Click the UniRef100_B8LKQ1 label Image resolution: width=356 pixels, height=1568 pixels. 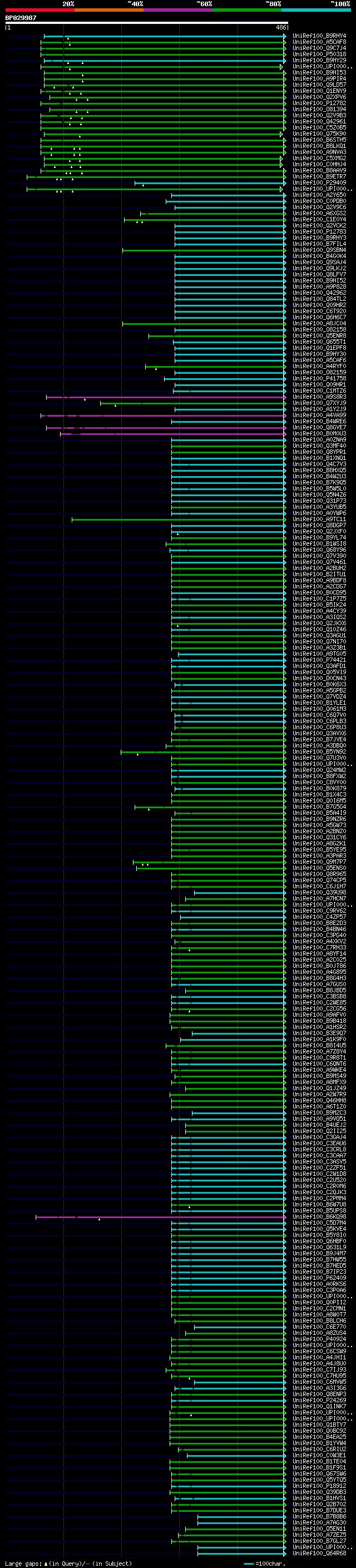click(x=319, y=146)
